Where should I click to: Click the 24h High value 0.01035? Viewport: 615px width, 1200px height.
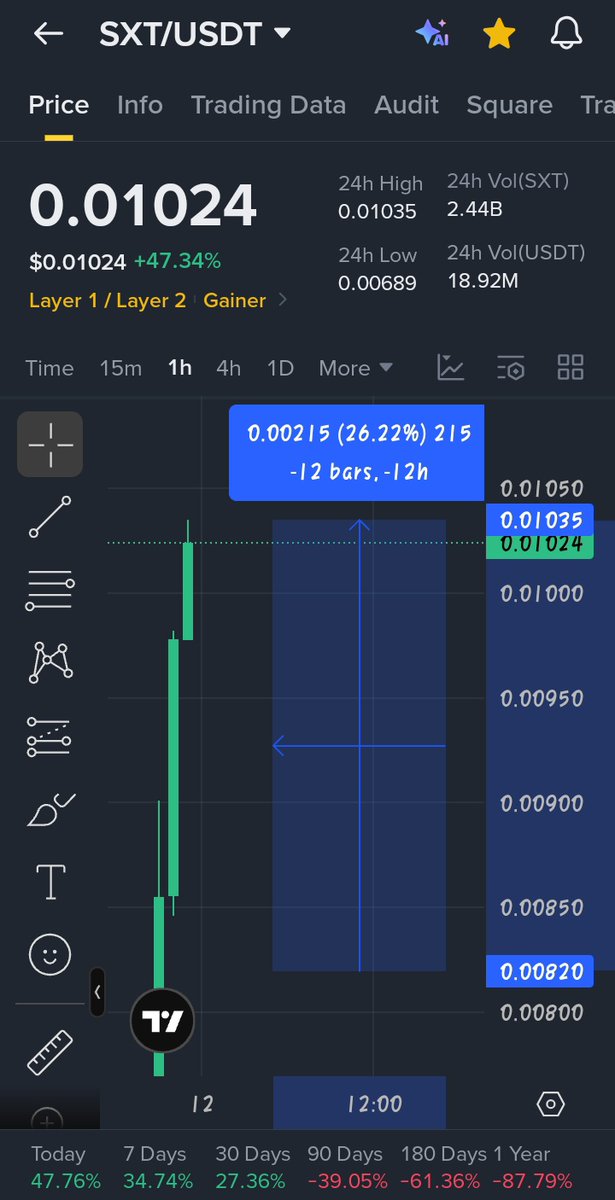click(x=376, y=211)
